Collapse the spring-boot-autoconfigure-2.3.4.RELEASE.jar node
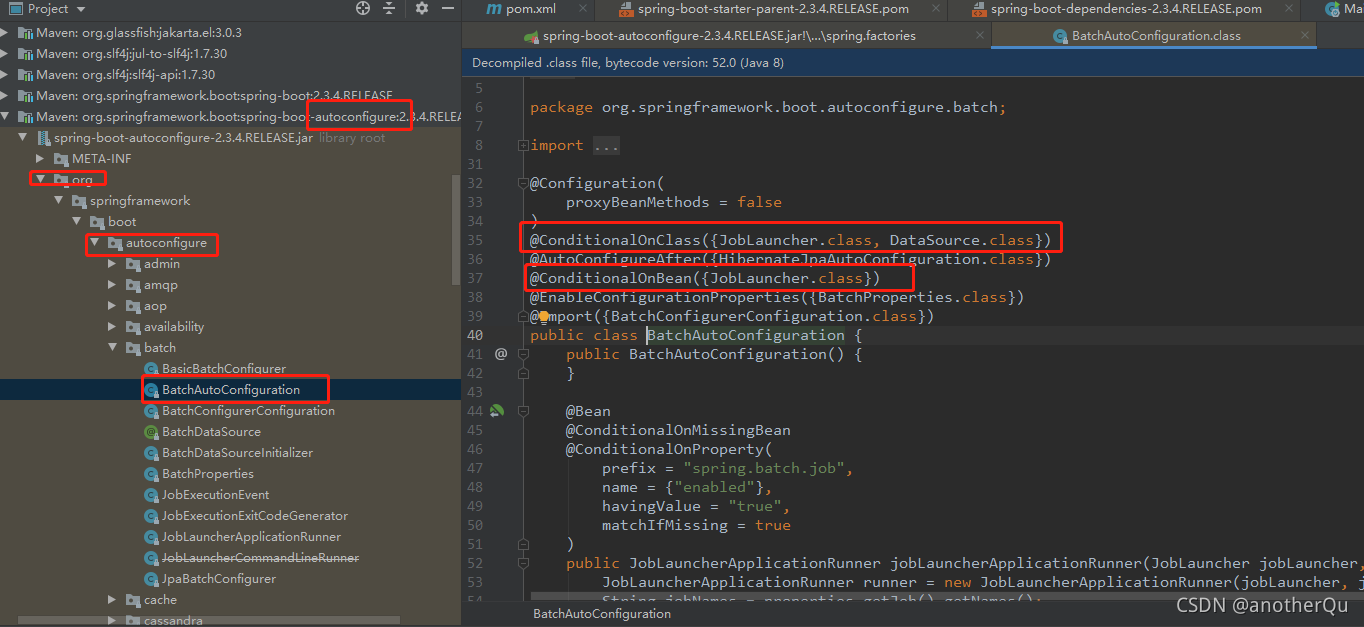Screen dimensions: 1364x627 [23, 137]
